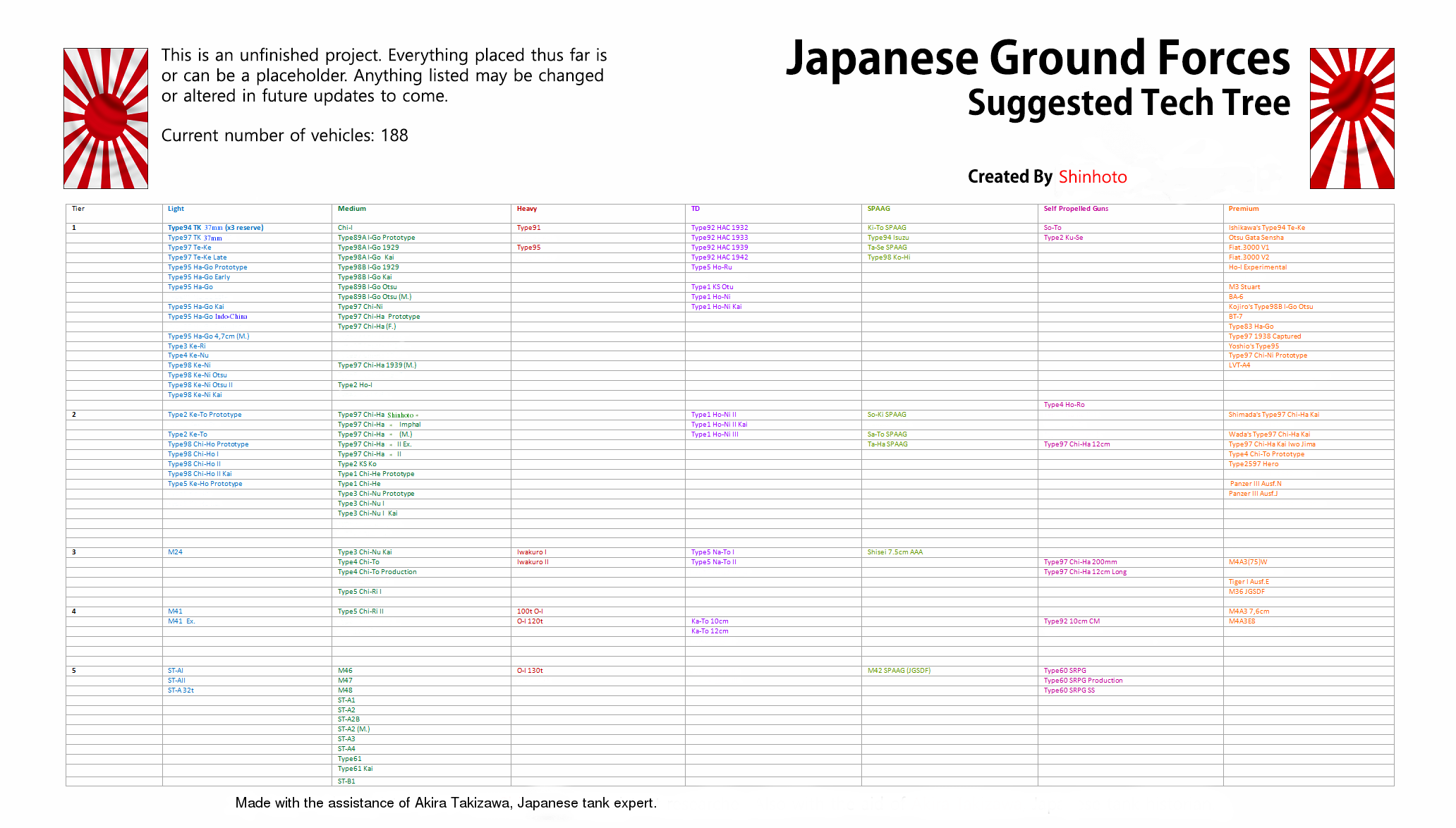Click 'M4A3E8' premium cell
Viewport: 1456px width, 828px height.
(x=1242, y=621)
